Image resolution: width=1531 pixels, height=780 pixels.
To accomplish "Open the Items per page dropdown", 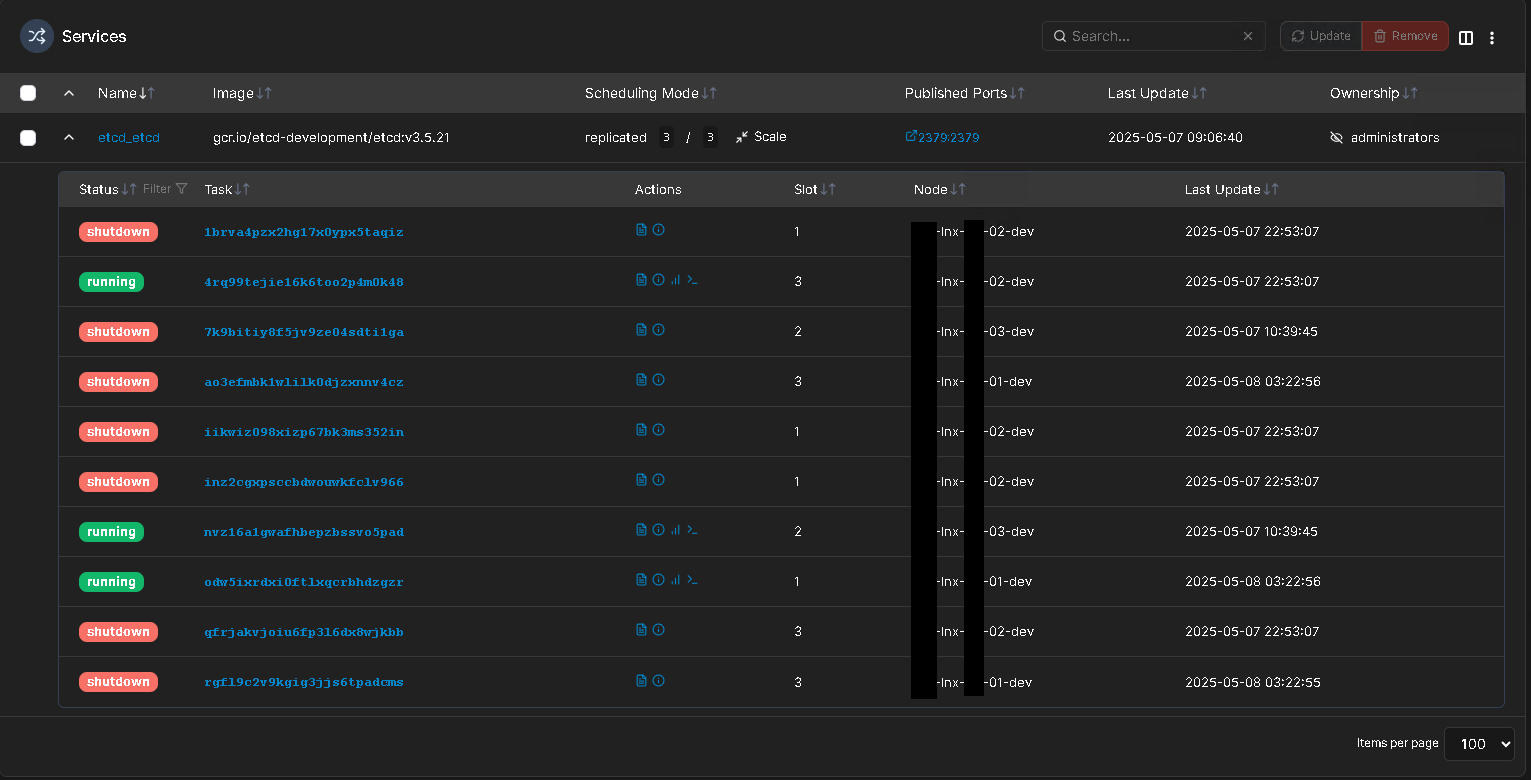I will (1479, 744).
